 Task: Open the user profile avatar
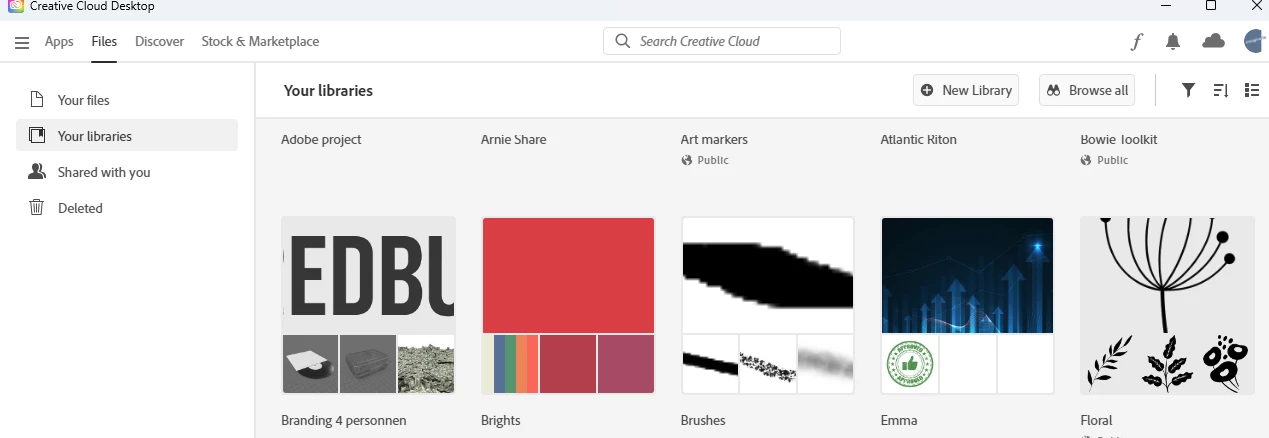[x=1255, y=41]
